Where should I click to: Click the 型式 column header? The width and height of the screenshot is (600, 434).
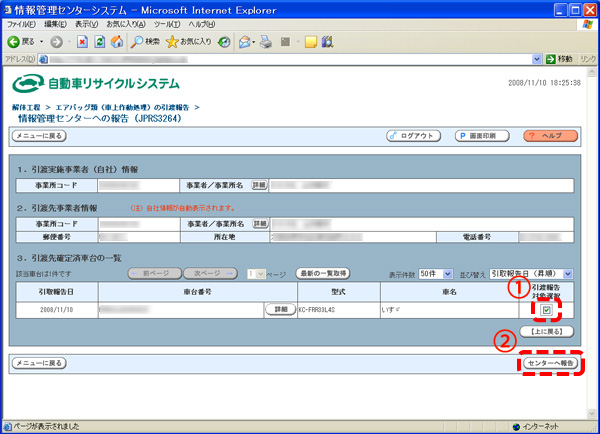click(339, 292)
